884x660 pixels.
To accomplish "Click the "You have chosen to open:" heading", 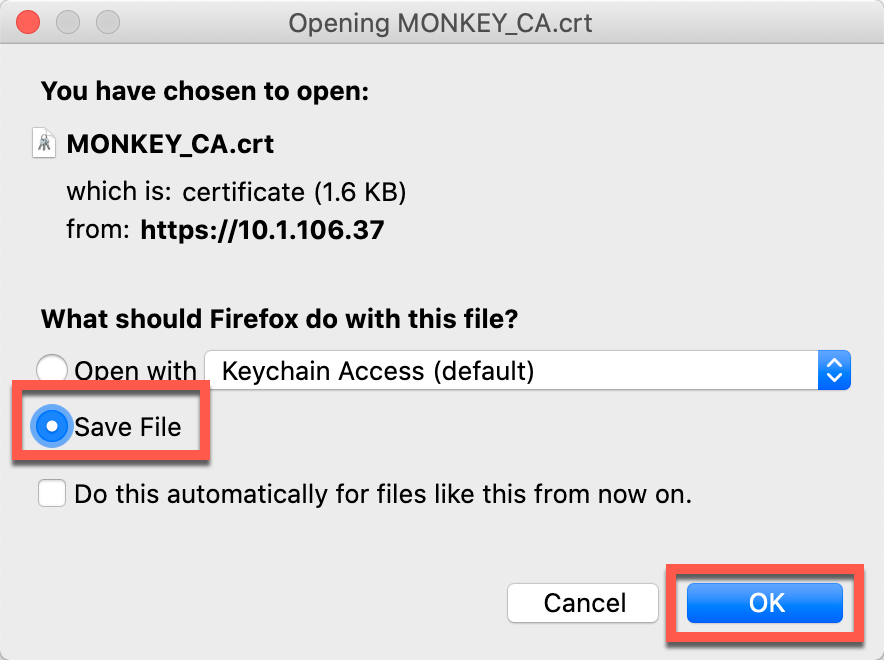I will 205,92.
